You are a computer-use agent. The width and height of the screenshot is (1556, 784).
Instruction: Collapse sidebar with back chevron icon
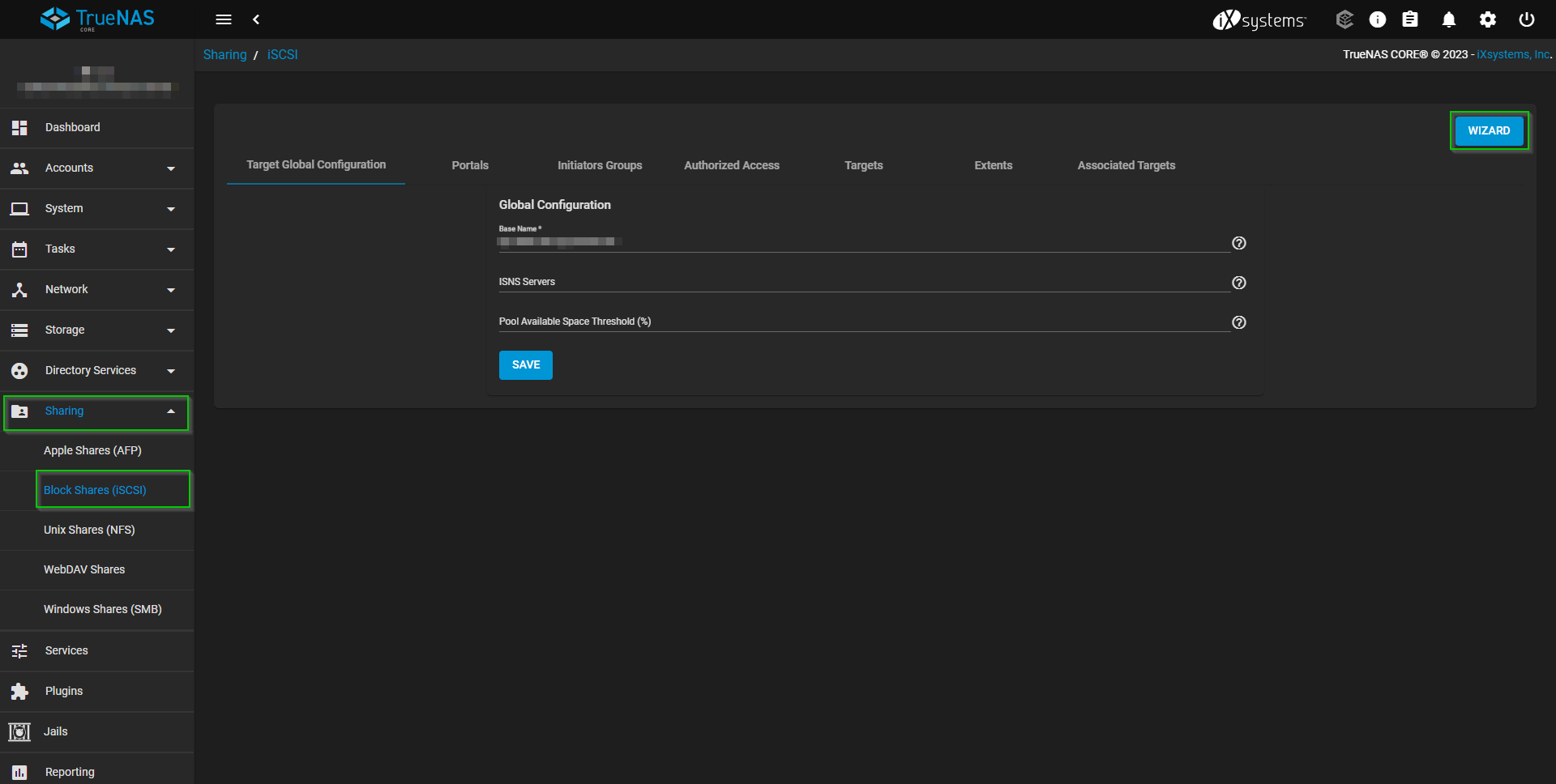click(x=256, y=19)
